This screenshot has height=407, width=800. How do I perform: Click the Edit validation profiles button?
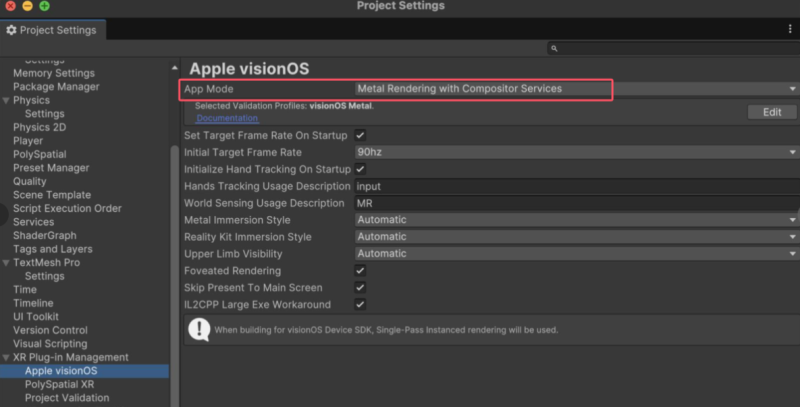[x=772, y=112]
